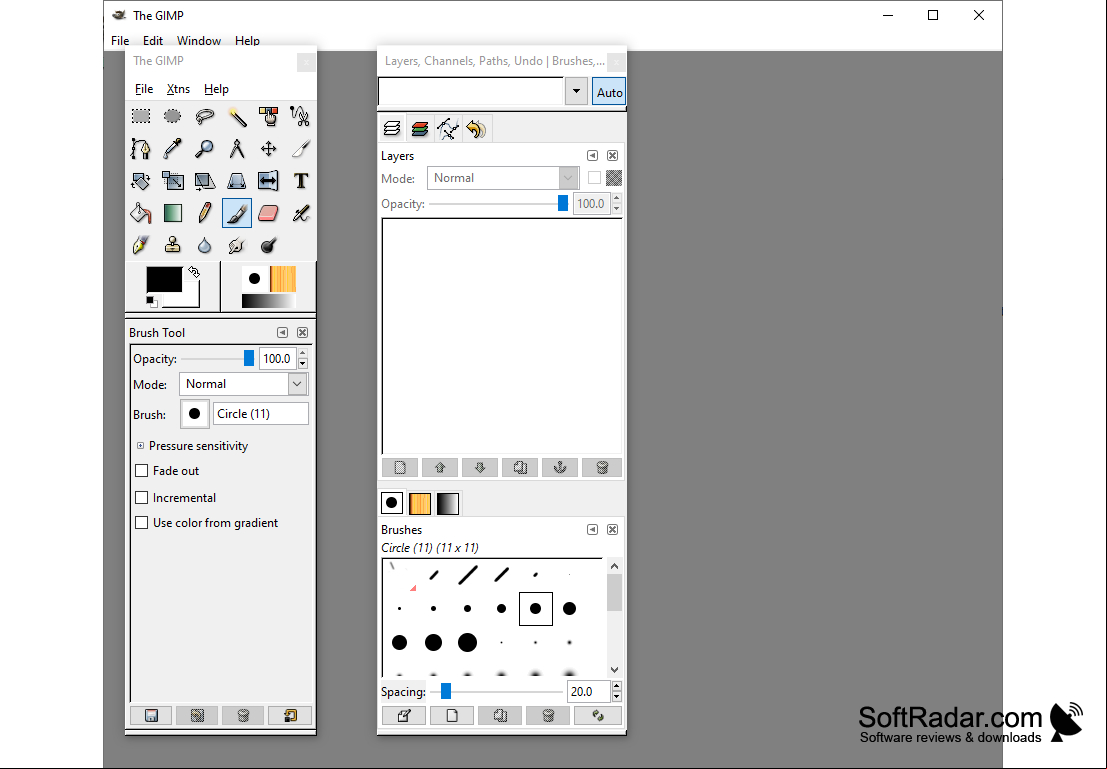Select the Text tool
1107x769 pixels.
coord(300,181)
